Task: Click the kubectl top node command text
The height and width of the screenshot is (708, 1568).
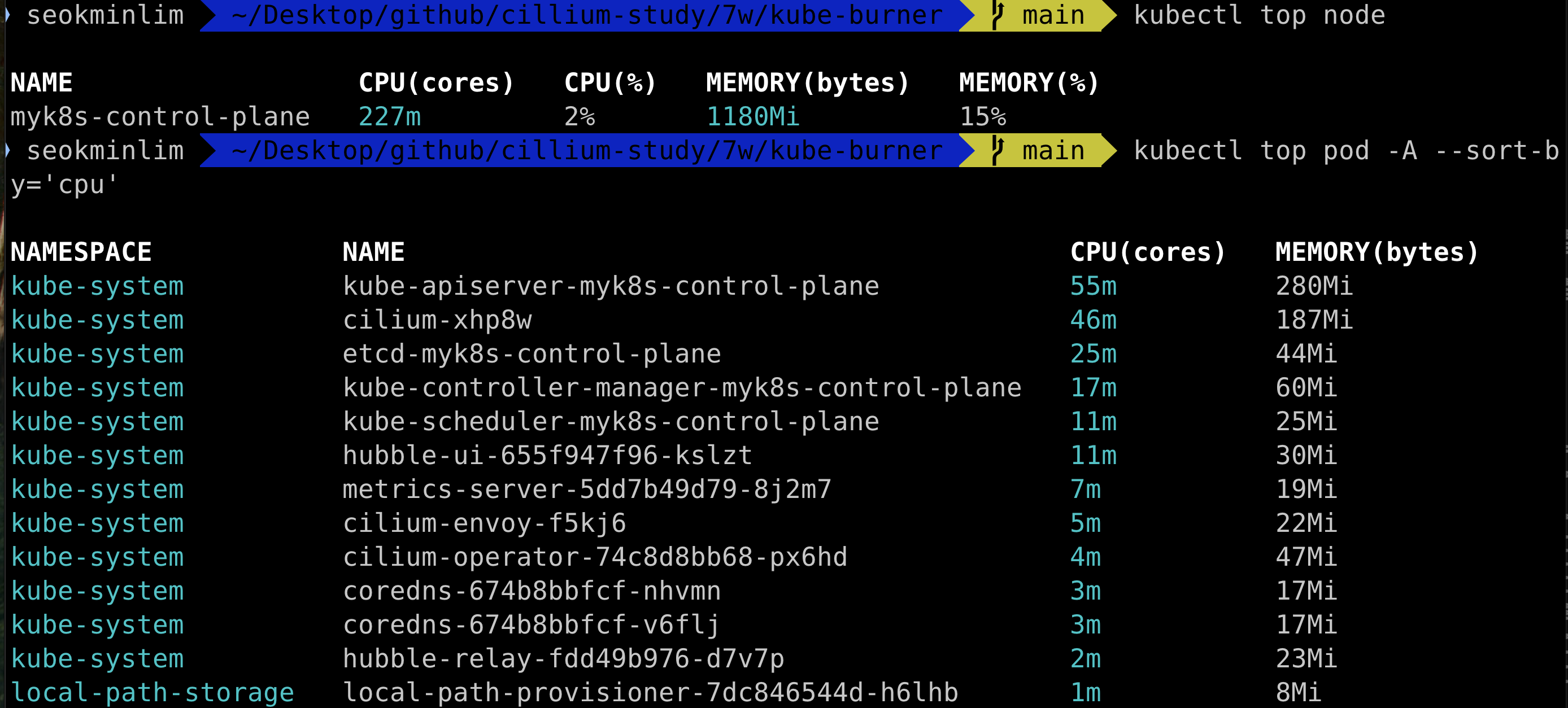Action: pos(1259,15)
